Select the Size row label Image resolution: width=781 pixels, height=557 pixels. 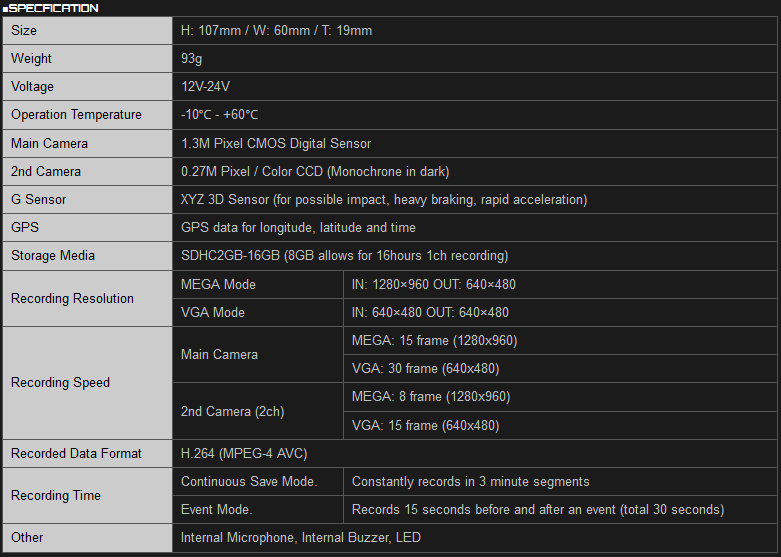point(24,31)
